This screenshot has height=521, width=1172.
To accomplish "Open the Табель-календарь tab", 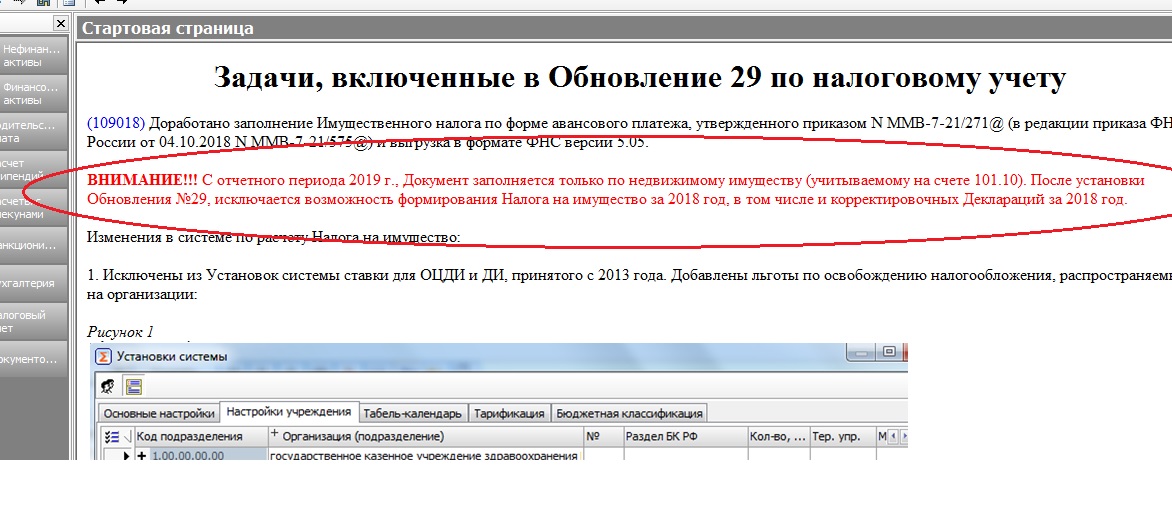I will coord(412,413).
